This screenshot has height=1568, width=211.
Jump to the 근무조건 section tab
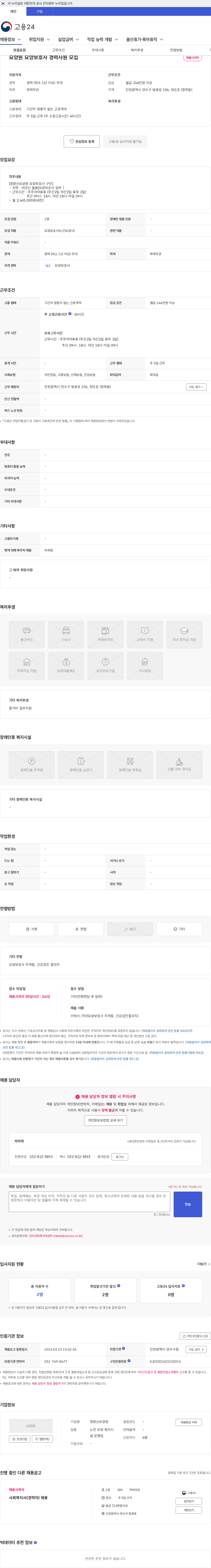[x=58, y=50]
